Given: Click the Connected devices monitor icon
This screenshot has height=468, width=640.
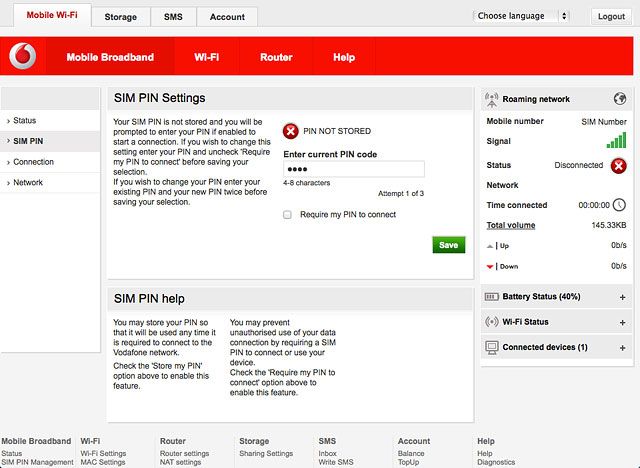Looking at the screenshot, I should pyautogui.click(x=492, y=348).
